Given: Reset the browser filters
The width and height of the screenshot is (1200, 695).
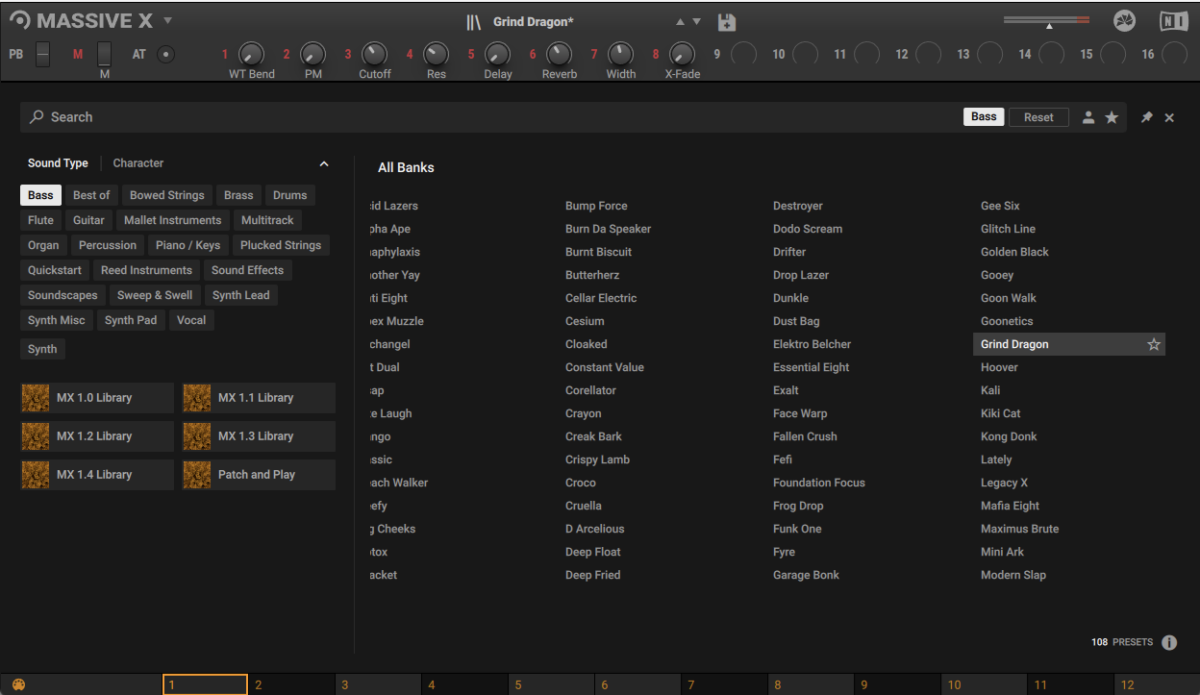Looking at the screenshot, I should click(1038, 117).
